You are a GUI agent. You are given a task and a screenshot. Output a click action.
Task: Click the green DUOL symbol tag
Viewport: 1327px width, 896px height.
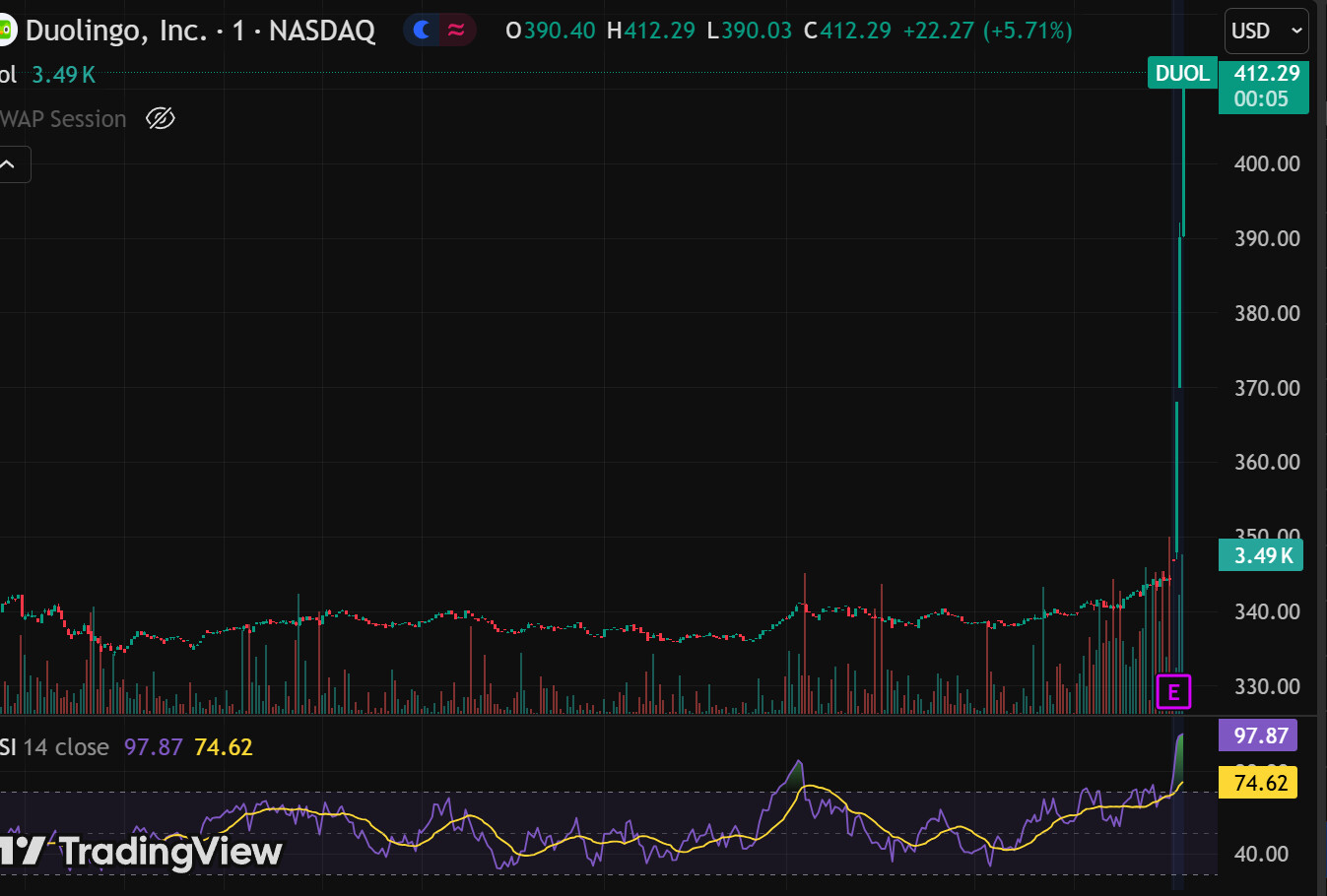pos(1182,74)
